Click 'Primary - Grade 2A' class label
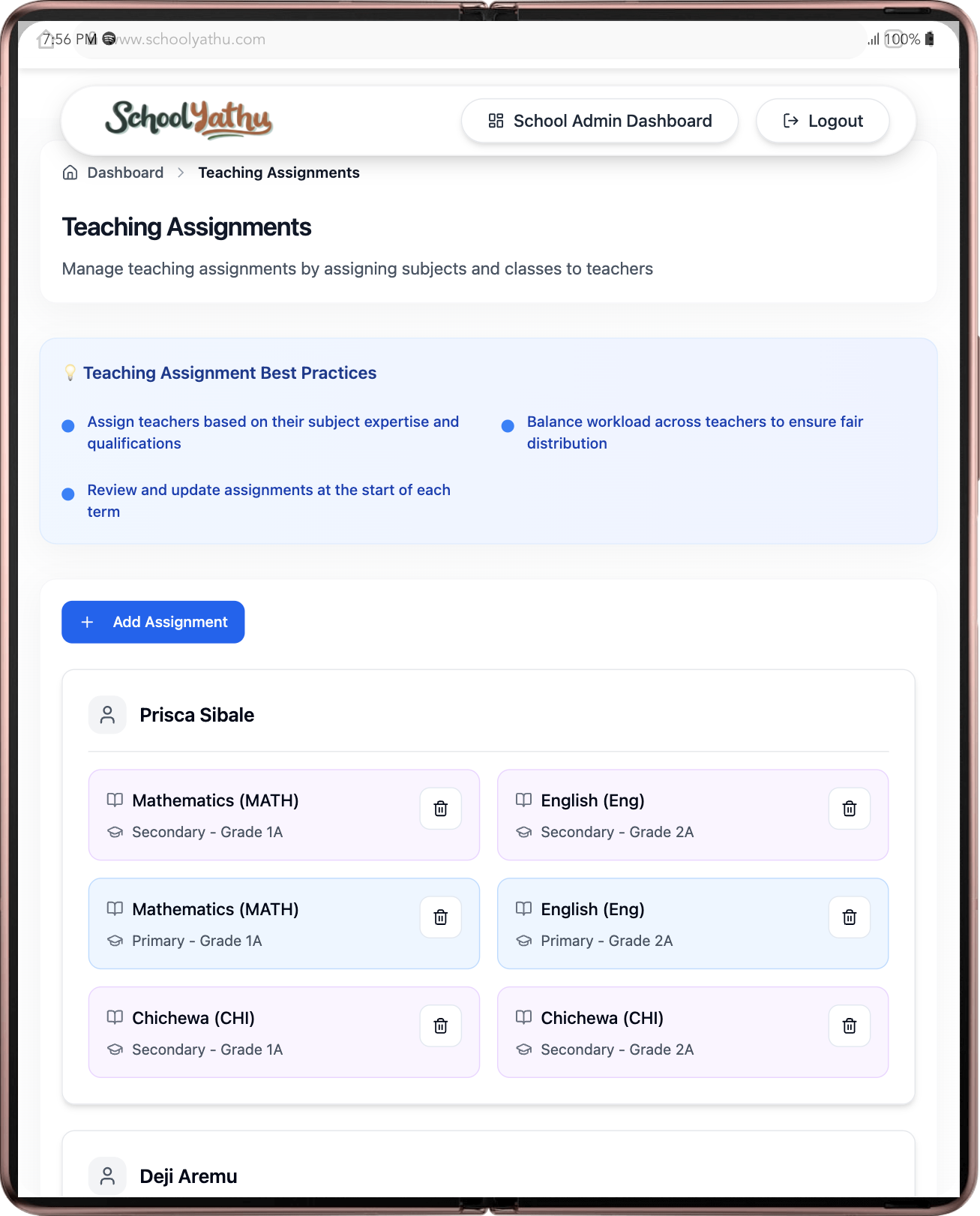980x1216 pixels. [x=607, y=941]
